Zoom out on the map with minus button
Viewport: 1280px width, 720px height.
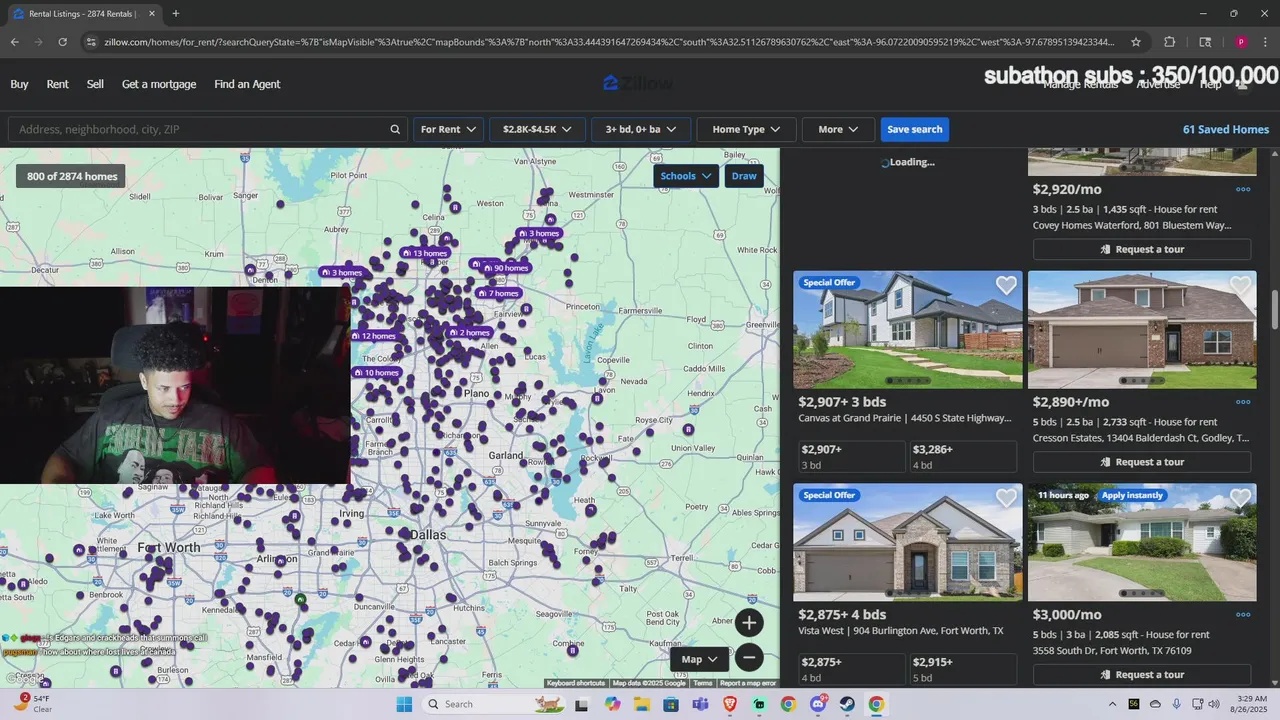pos(749,657)
